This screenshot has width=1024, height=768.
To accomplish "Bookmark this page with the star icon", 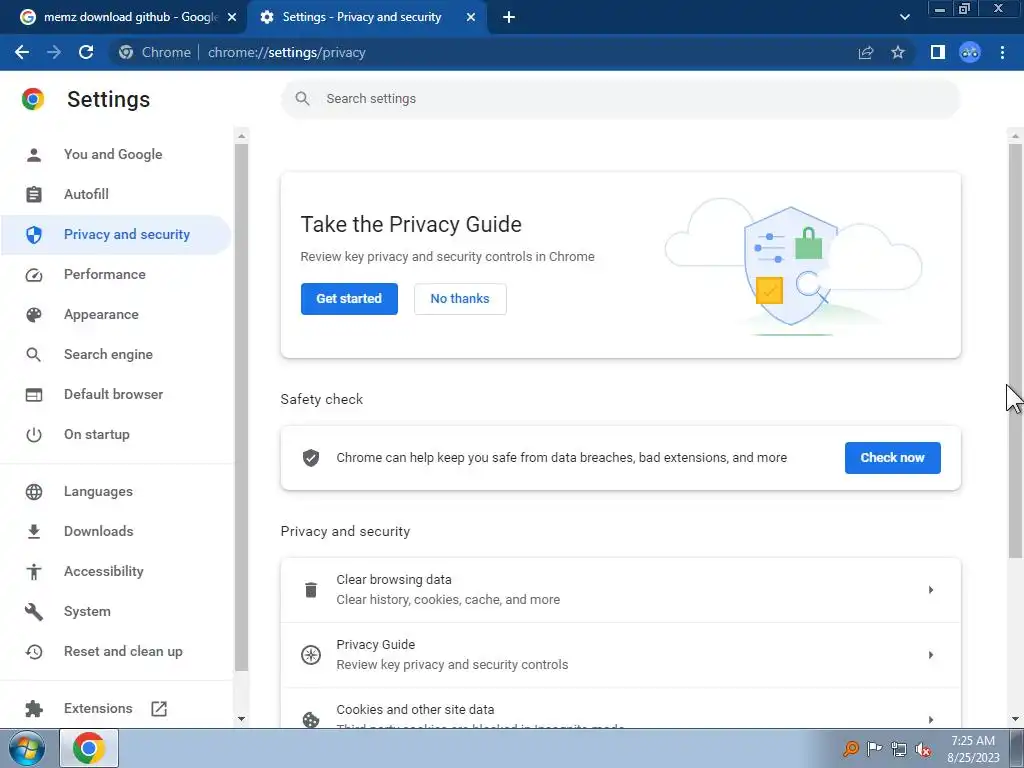I will (x=898, y=52).
